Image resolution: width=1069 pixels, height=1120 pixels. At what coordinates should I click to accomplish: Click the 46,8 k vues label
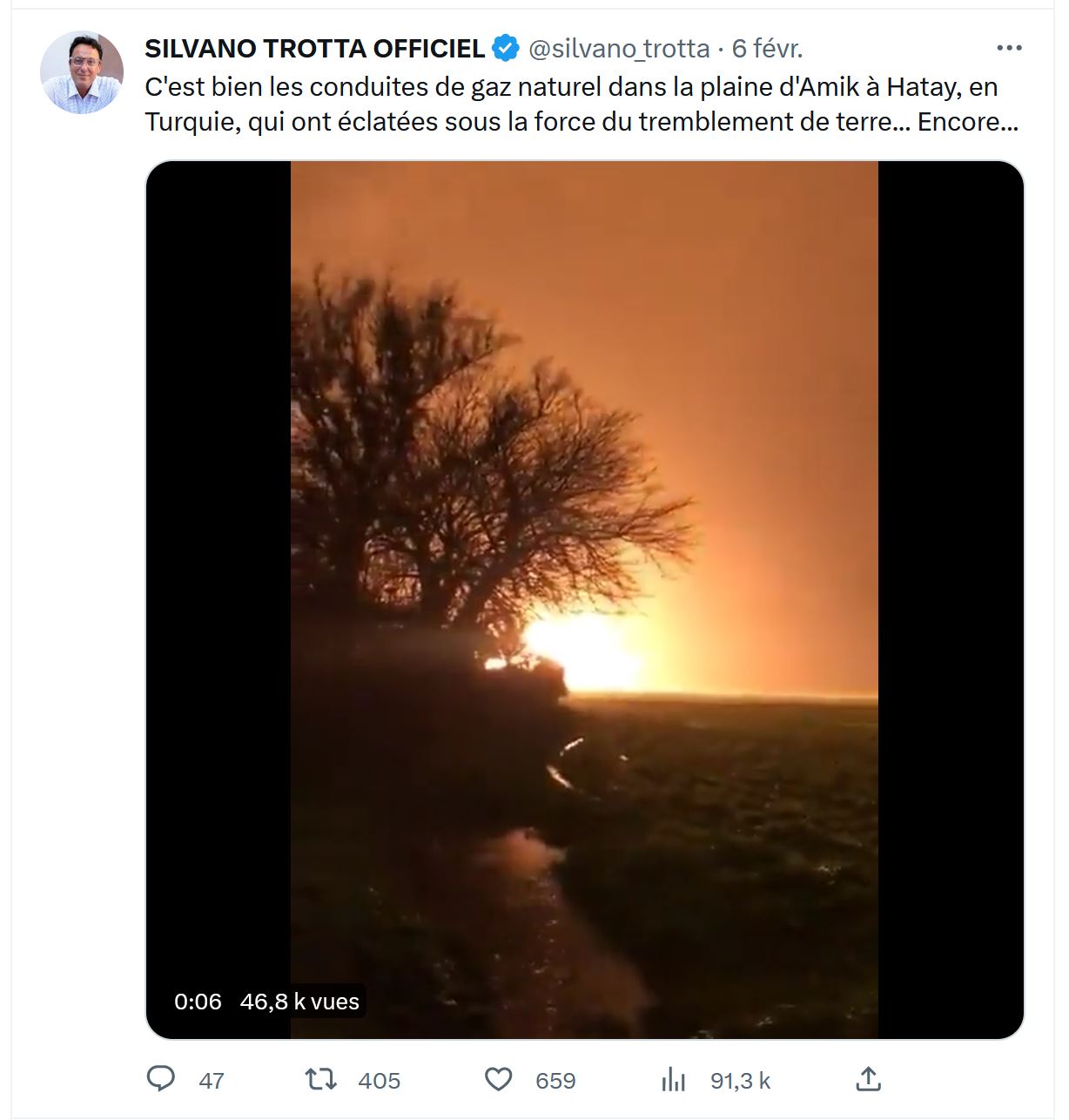click(299, 1002)
